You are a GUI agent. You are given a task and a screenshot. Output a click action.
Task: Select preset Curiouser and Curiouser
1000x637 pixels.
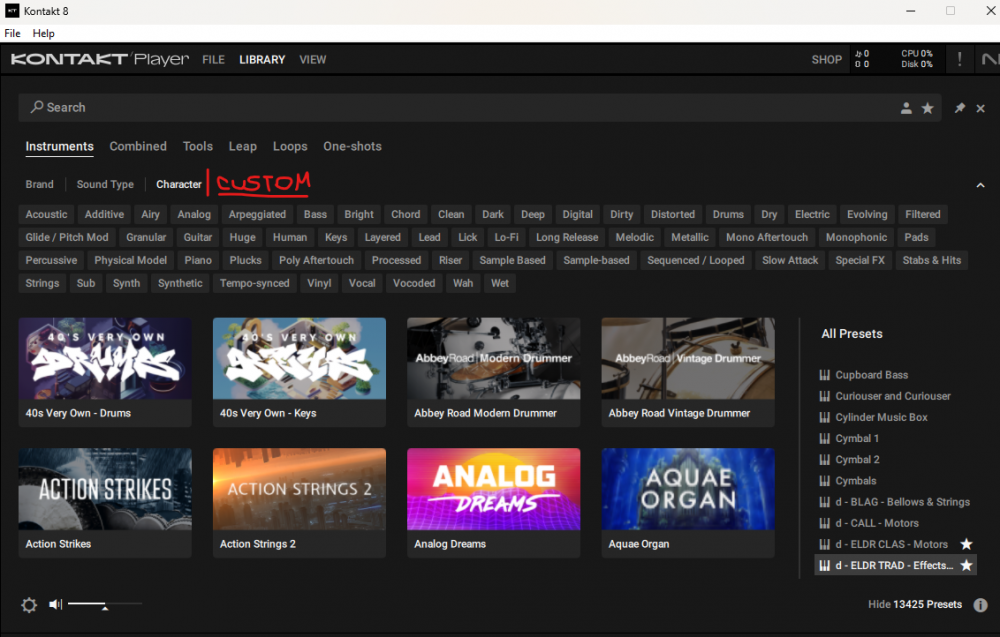click(x=895, y=396)
